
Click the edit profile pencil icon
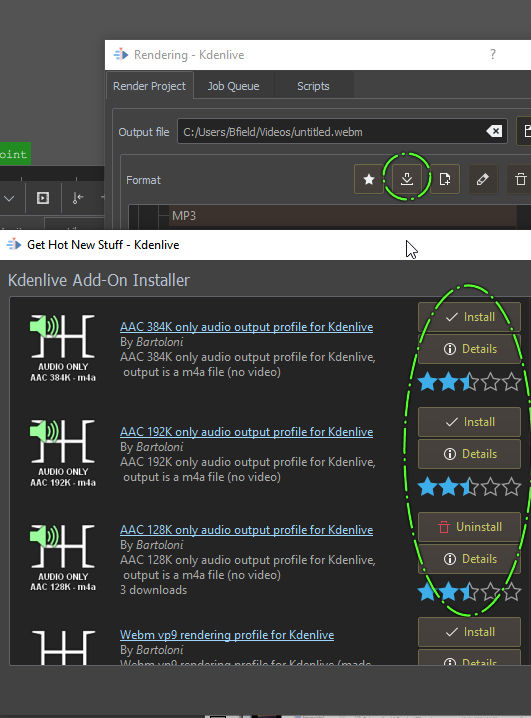coord(482,179)
